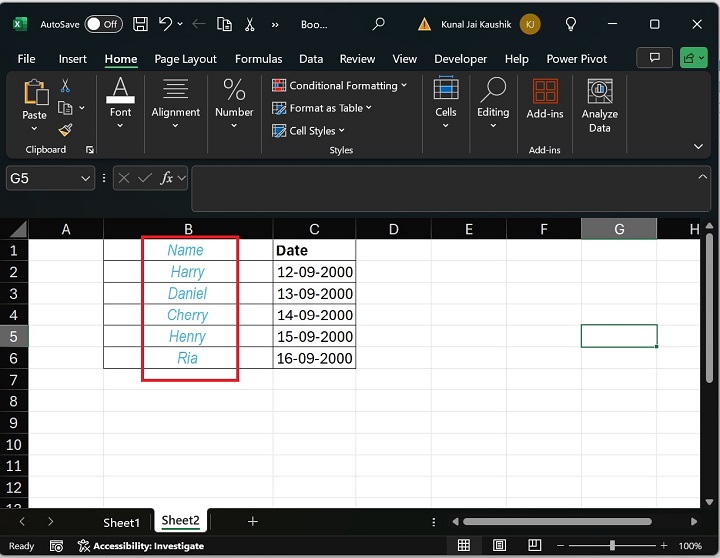Screen dimensions: 720x558
Task: Click the zoom slider handle
Action: click(x=612, y=546)
